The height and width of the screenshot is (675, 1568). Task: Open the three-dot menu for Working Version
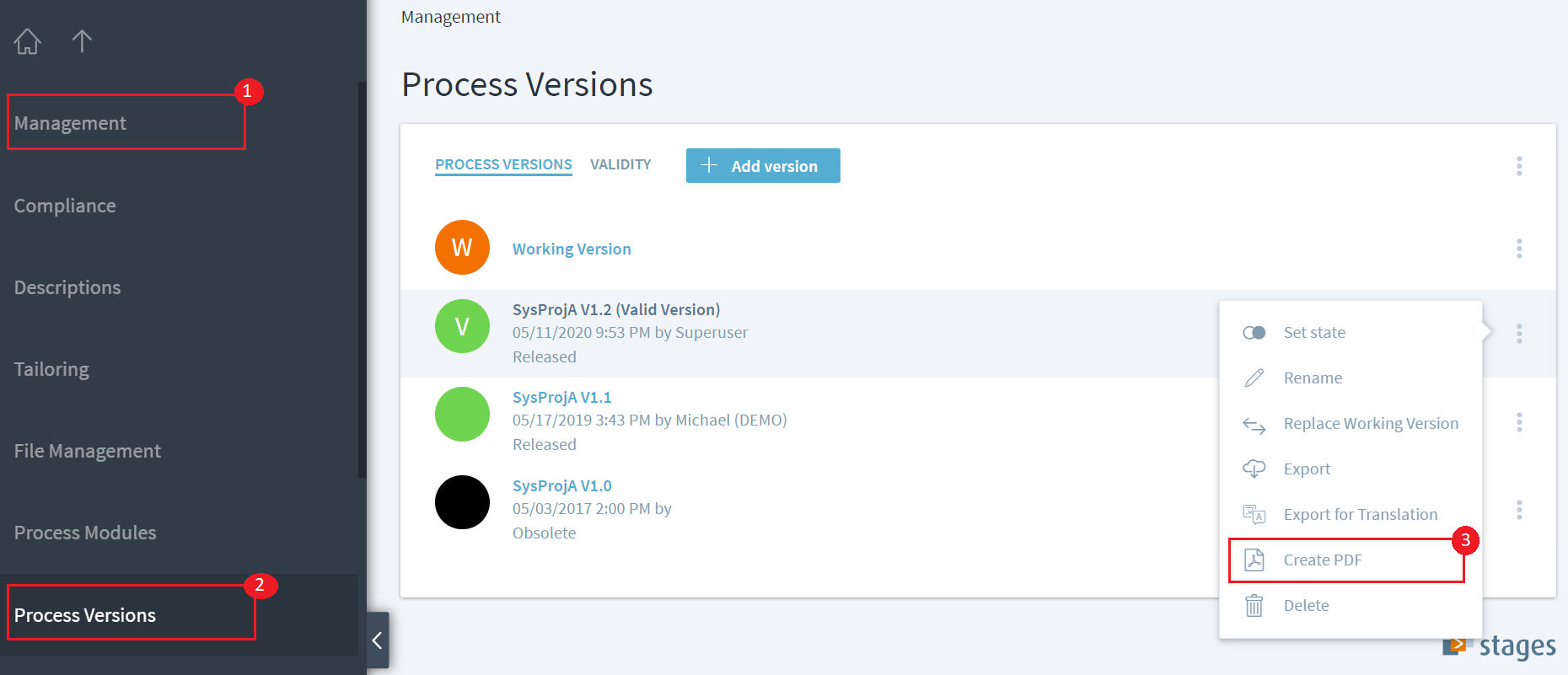pyautogui.click(x=1519, y=249)
